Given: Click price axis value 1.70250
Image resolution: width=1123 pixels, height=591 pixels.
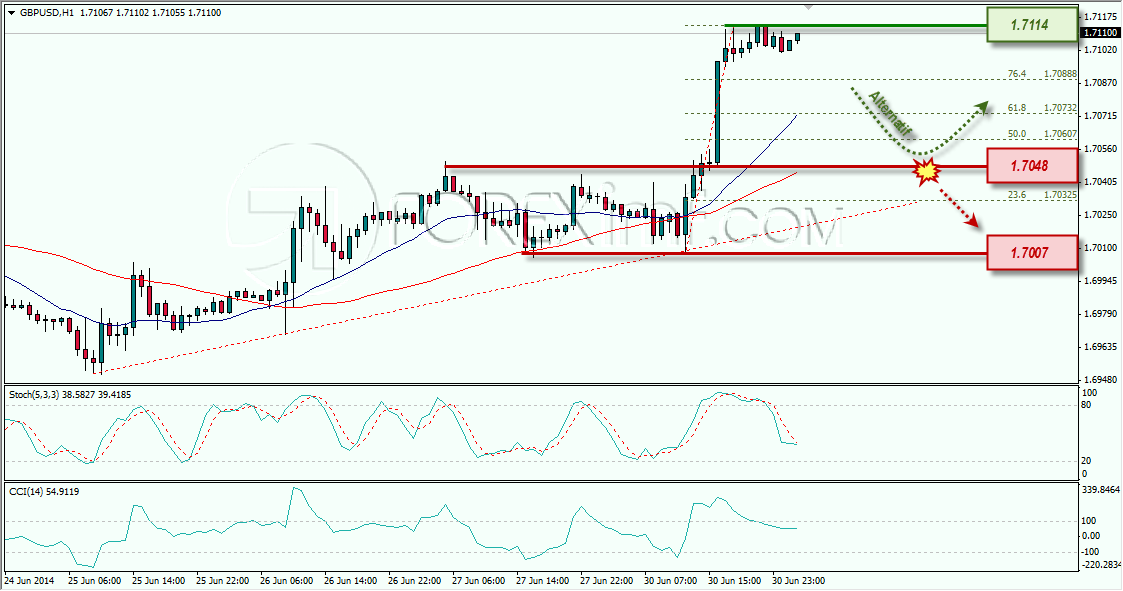Looking at the screenshot, I should [x=1102, y=214].
